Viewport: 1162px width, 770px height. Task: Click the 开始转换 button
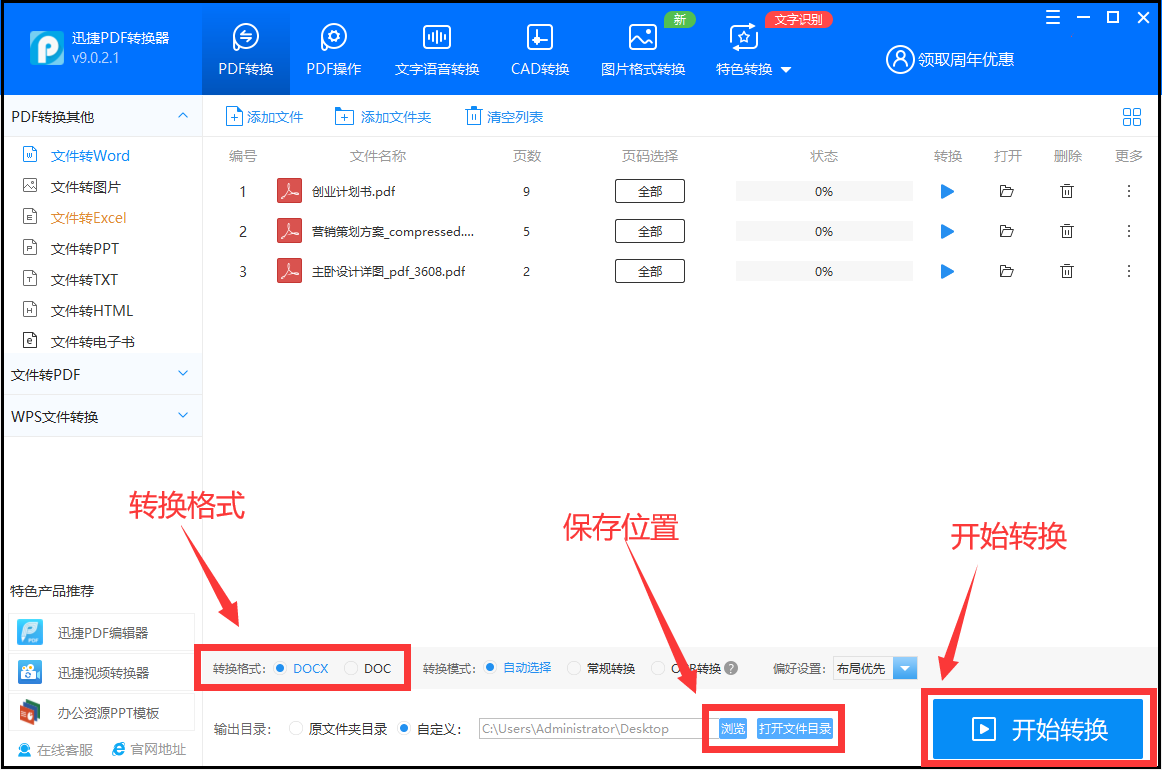[1038, 728]
